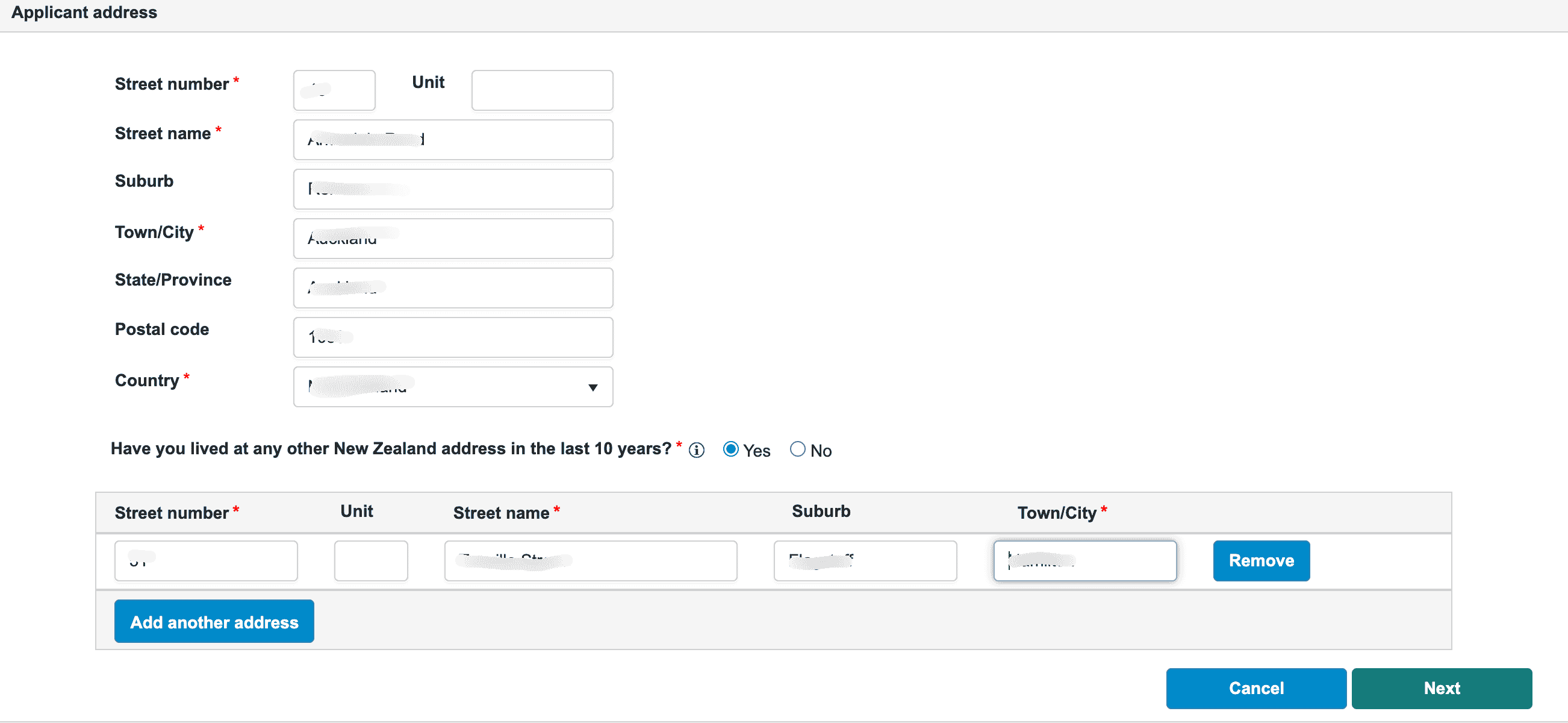Proceed with the Next button
1568x723 pixels.
point(1441,688)
